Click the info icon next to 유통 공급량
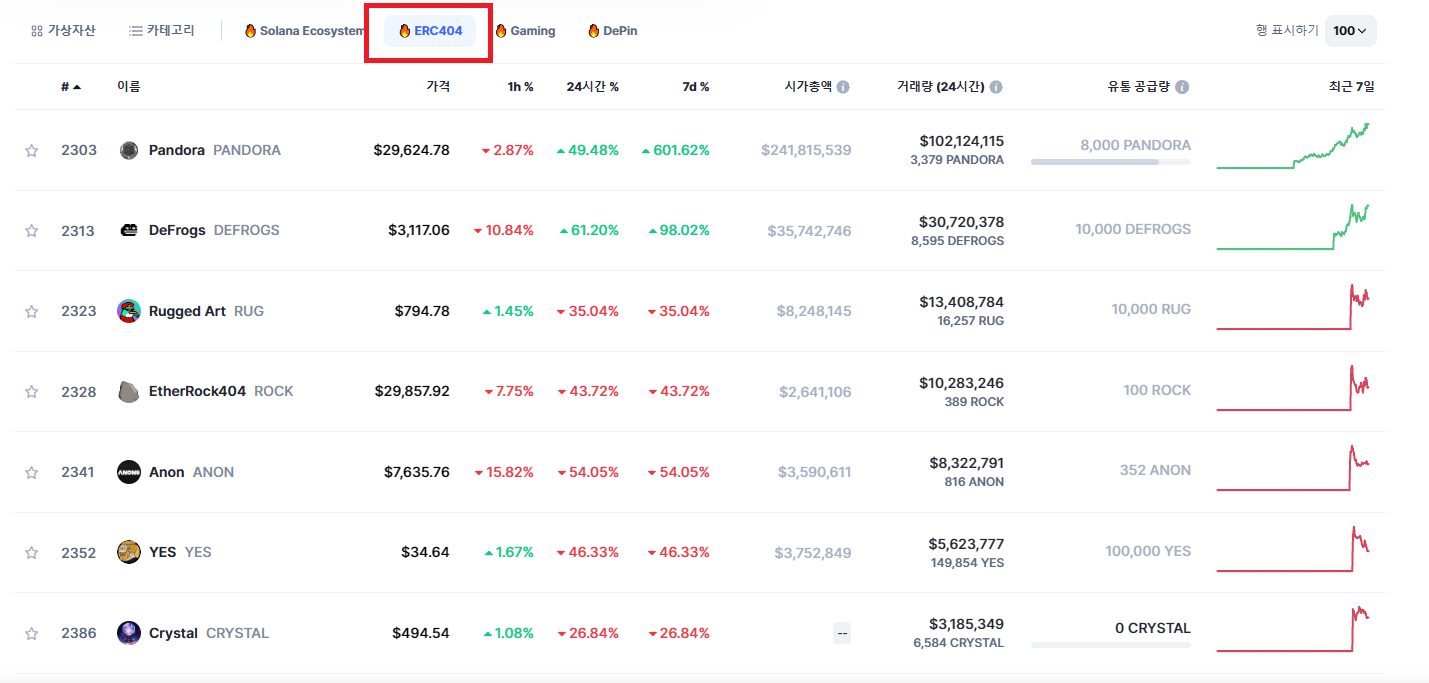Screen dimensions: 1429x683 pos(1182,87)
